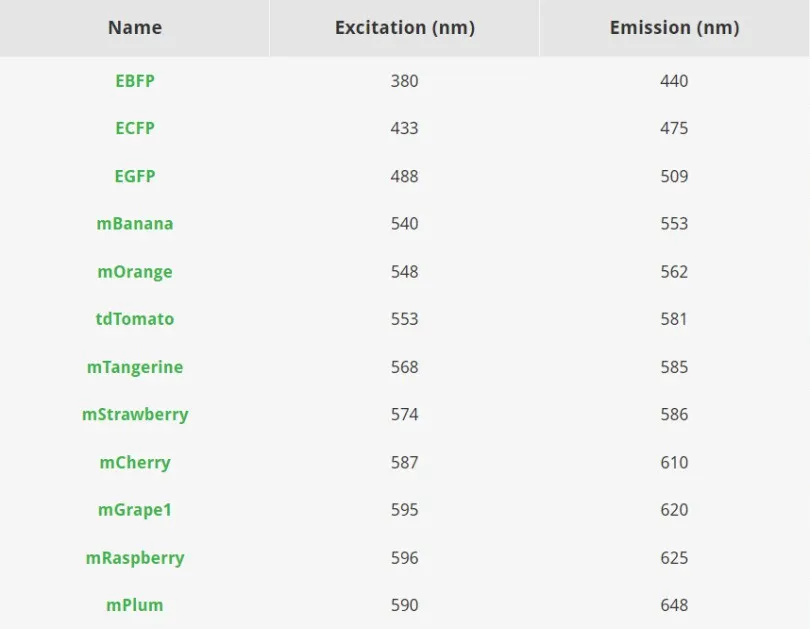Viewport: 810px width, 629px height.
Task: Open the tdTomato link
Action: [x=135, y=319]
